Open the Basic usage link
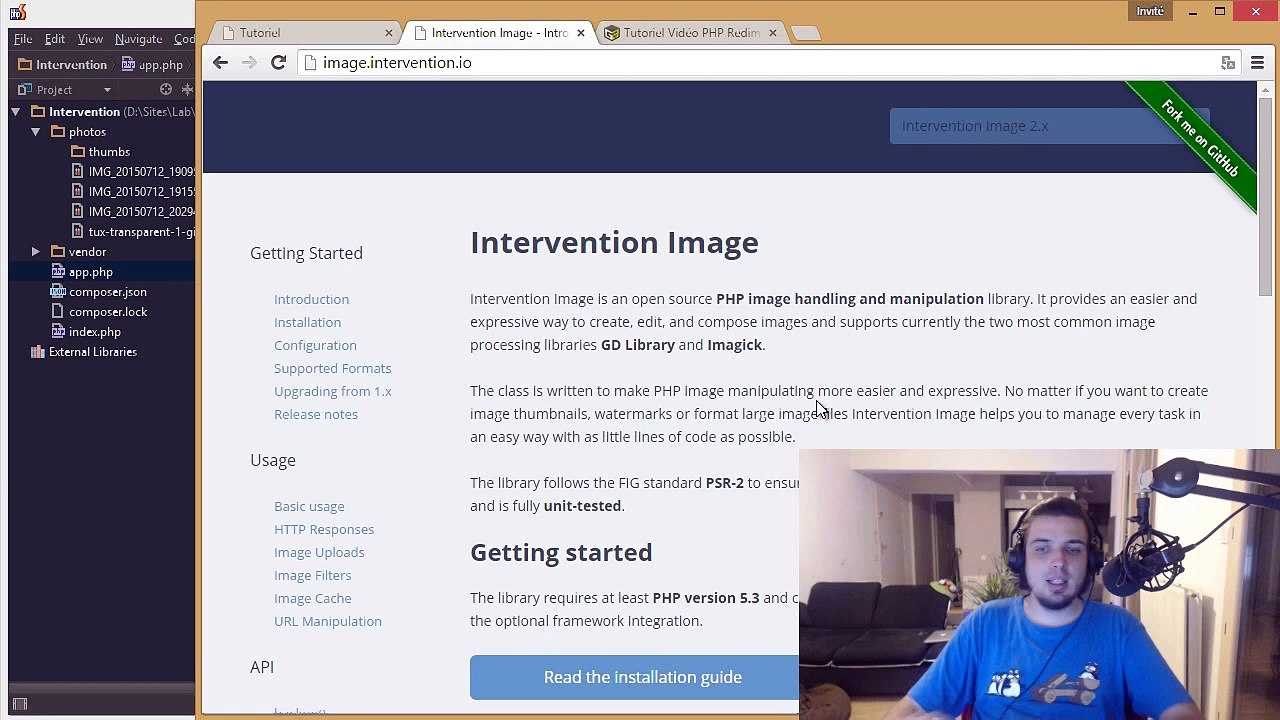The height and width of the screenshot is (720, 1280). coord(309,506)
